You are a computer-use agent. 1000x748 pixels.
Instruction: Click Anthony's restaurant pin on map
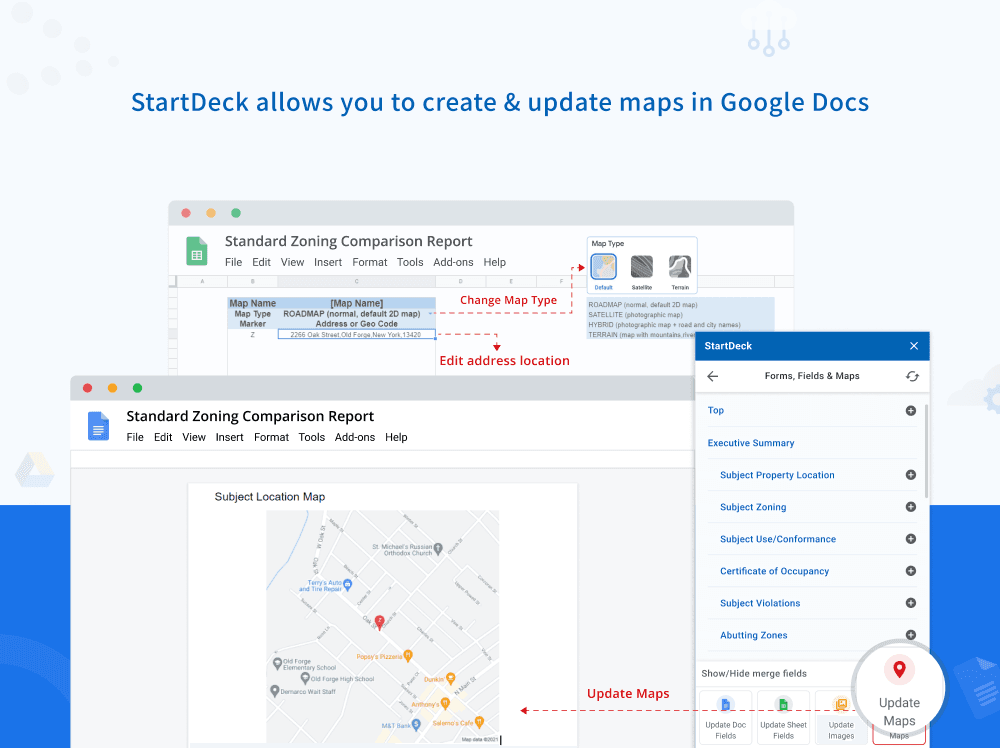[445, 703]
